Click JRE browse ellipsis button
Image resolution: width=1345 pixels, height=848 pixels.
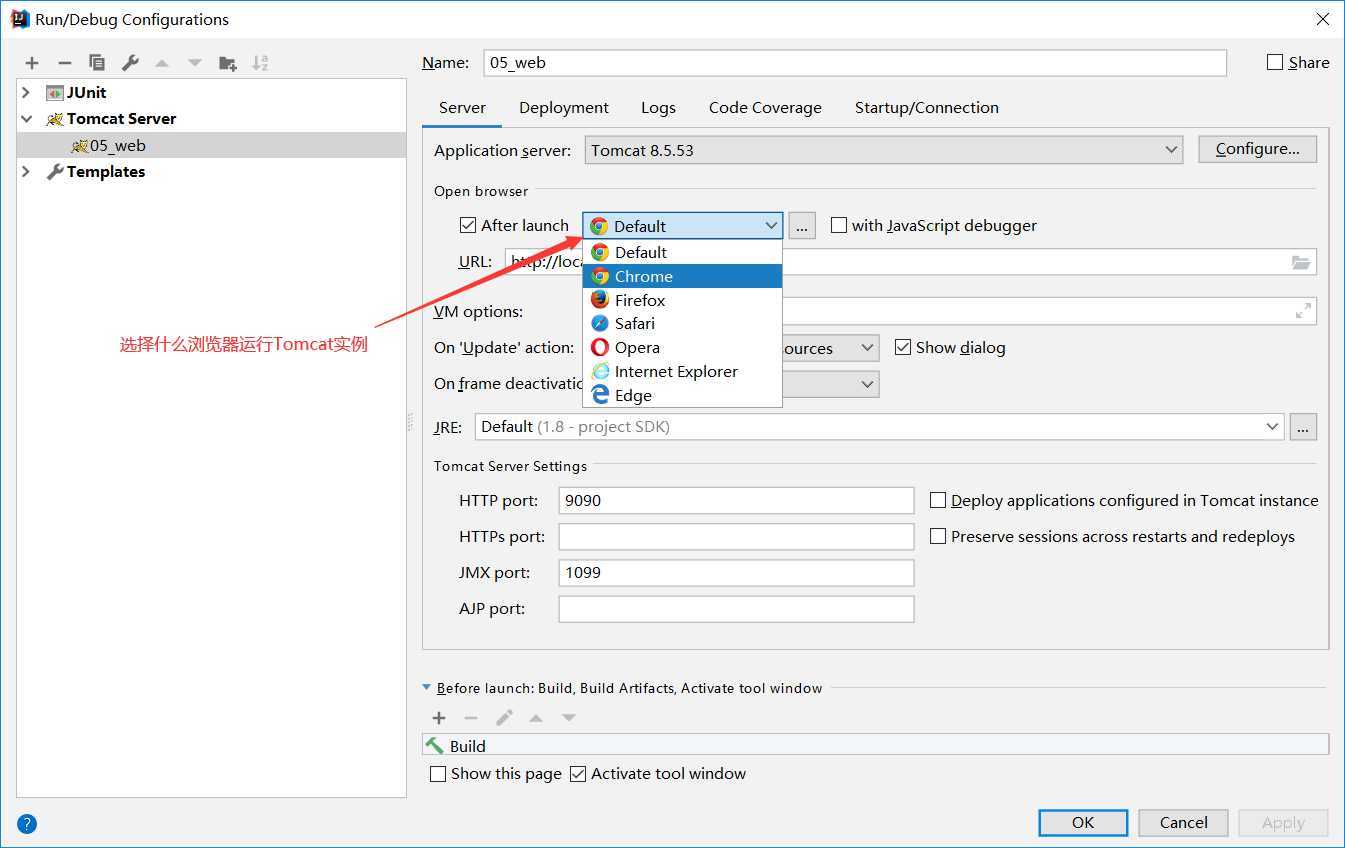(x=1303, y=427)
